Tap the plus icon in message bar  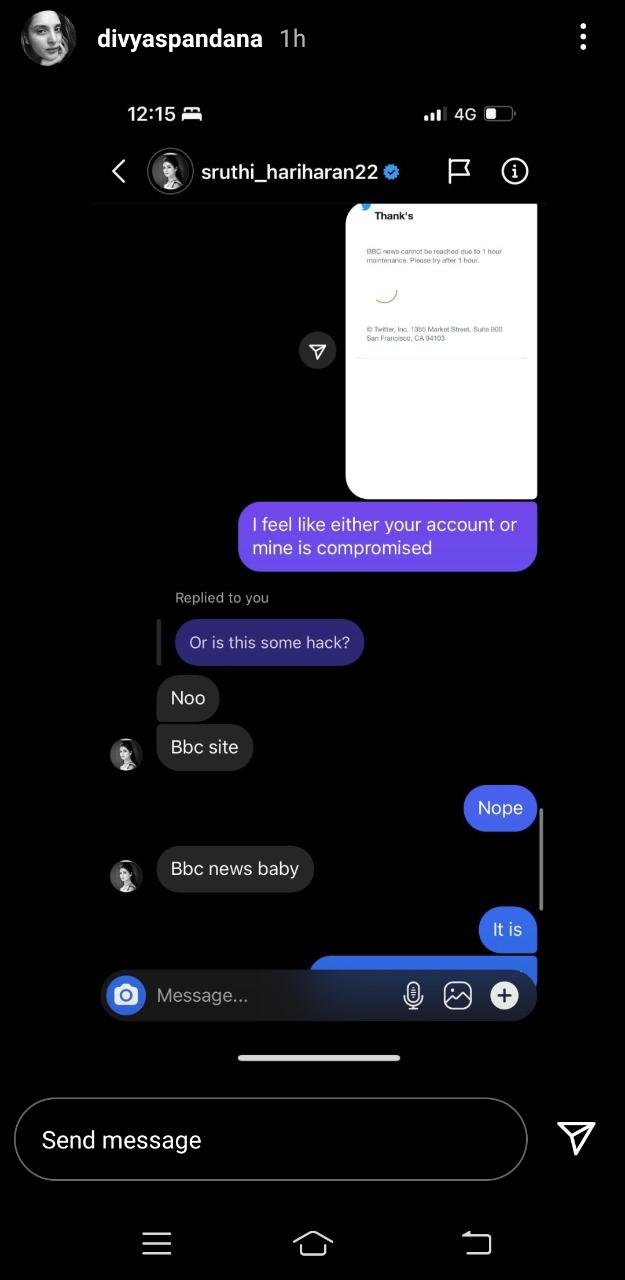504,995
